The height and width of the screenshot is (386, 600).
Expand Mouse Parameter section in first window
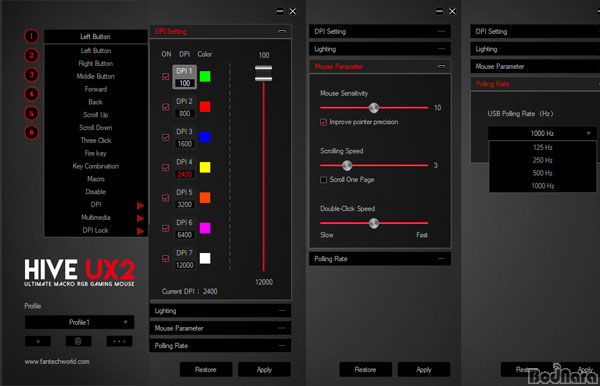[x=220, y=328]
